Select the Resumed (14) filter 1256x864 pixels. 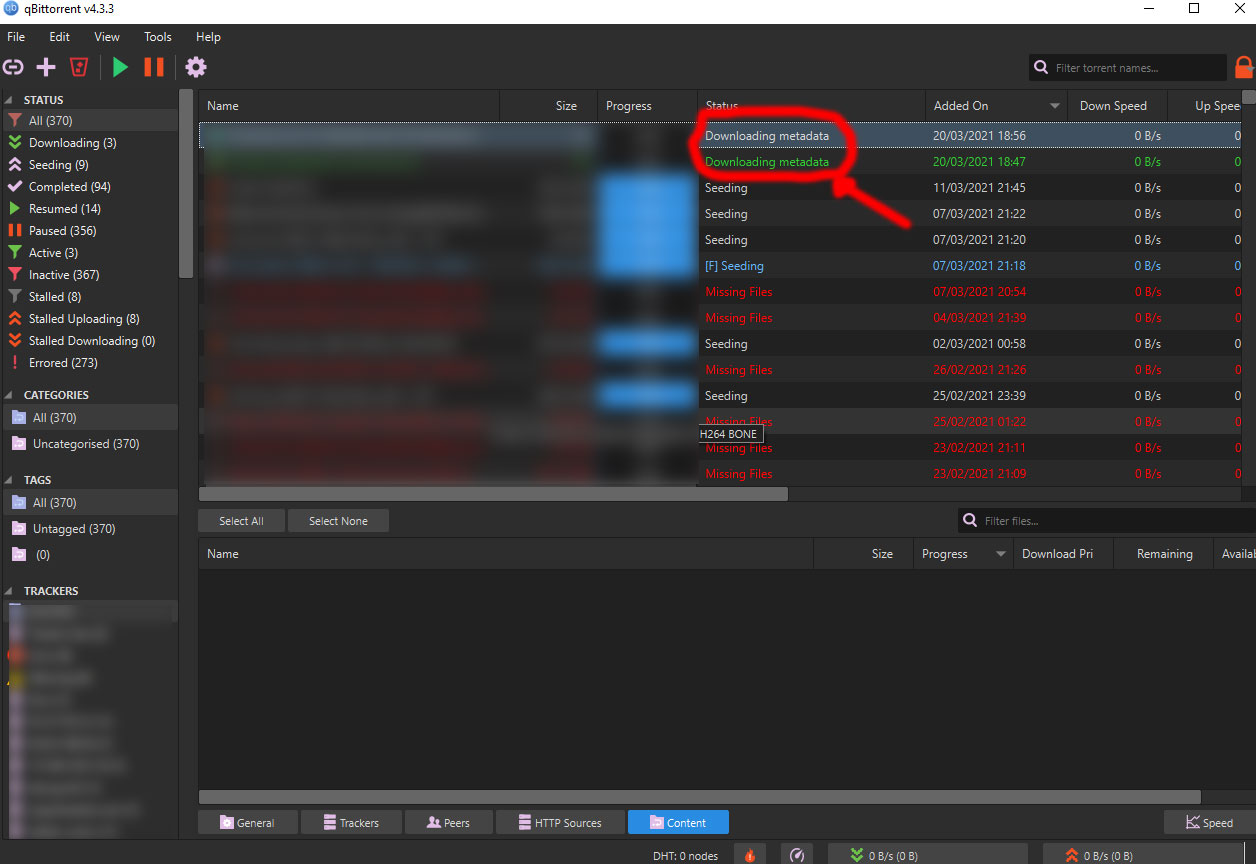pyautogui.click(x=89, y=209)
